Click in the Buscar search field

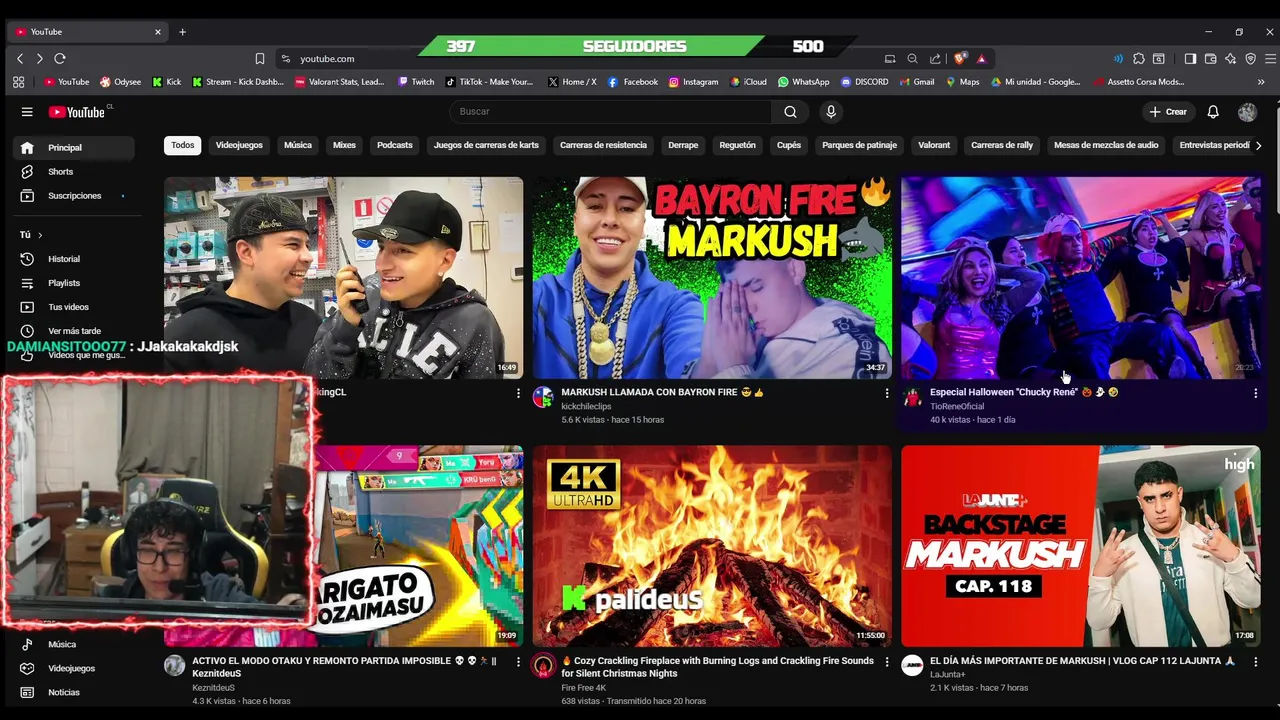610,112
